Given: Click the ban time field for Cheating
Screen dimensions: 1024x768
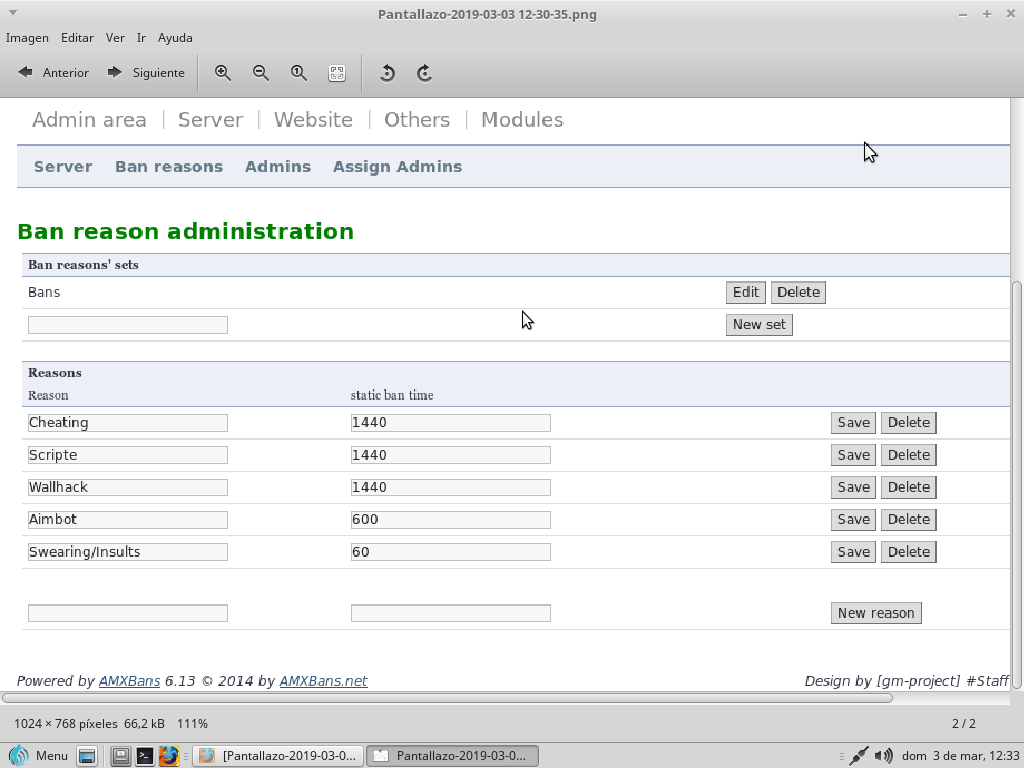Looking at the screenshot, I should coord(451,423).
